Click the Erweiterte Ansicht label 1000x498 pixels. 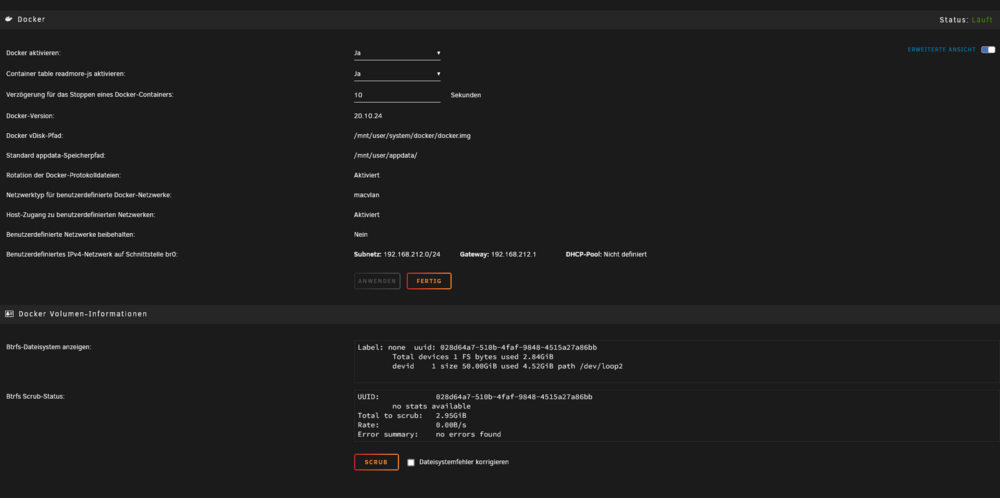pos(941,50)
